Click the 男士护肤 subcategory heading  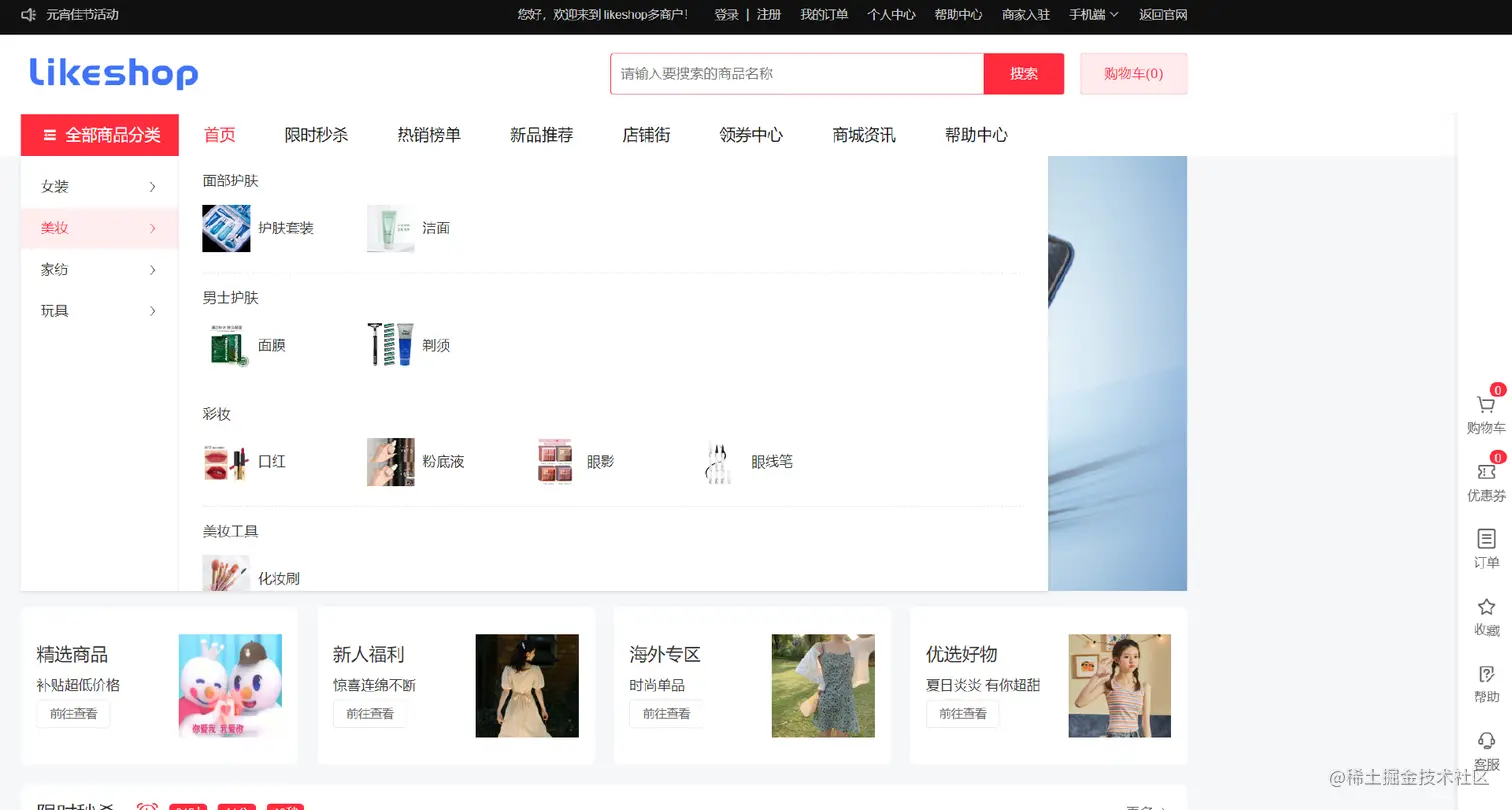click(x=231, y=298)
